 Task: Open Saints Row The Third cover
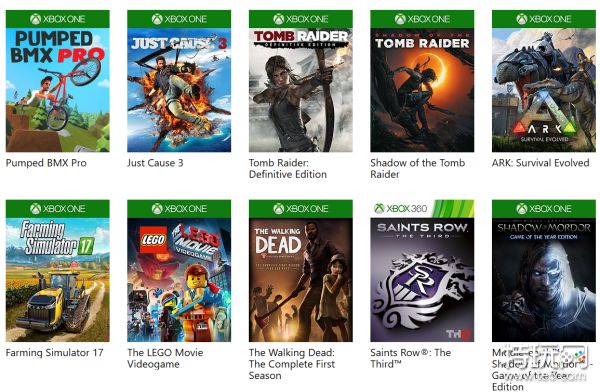pos(422,280)
